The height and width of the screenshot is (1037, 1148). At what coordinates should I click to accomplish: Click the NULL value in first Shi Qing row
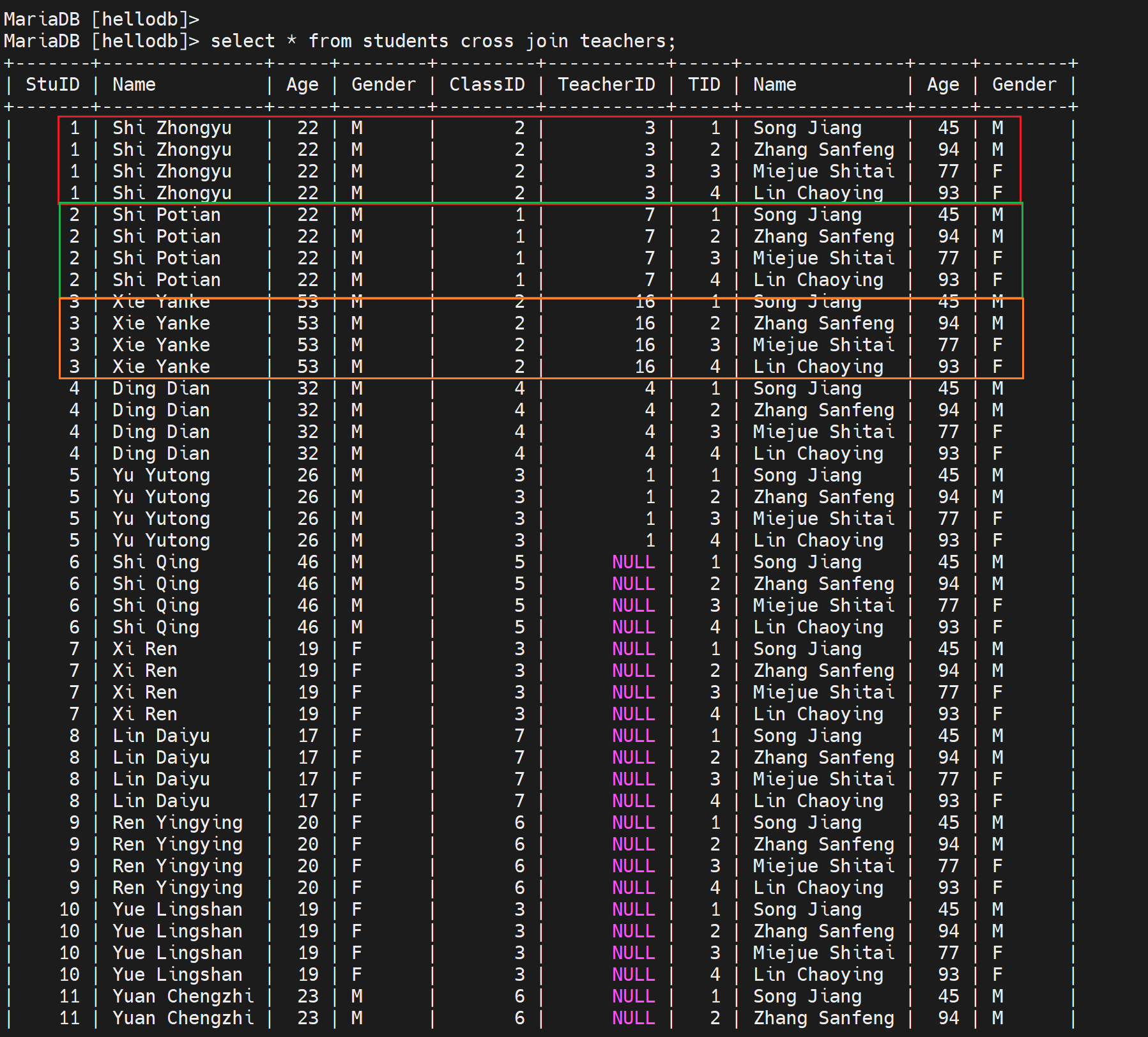coord(633,563)
